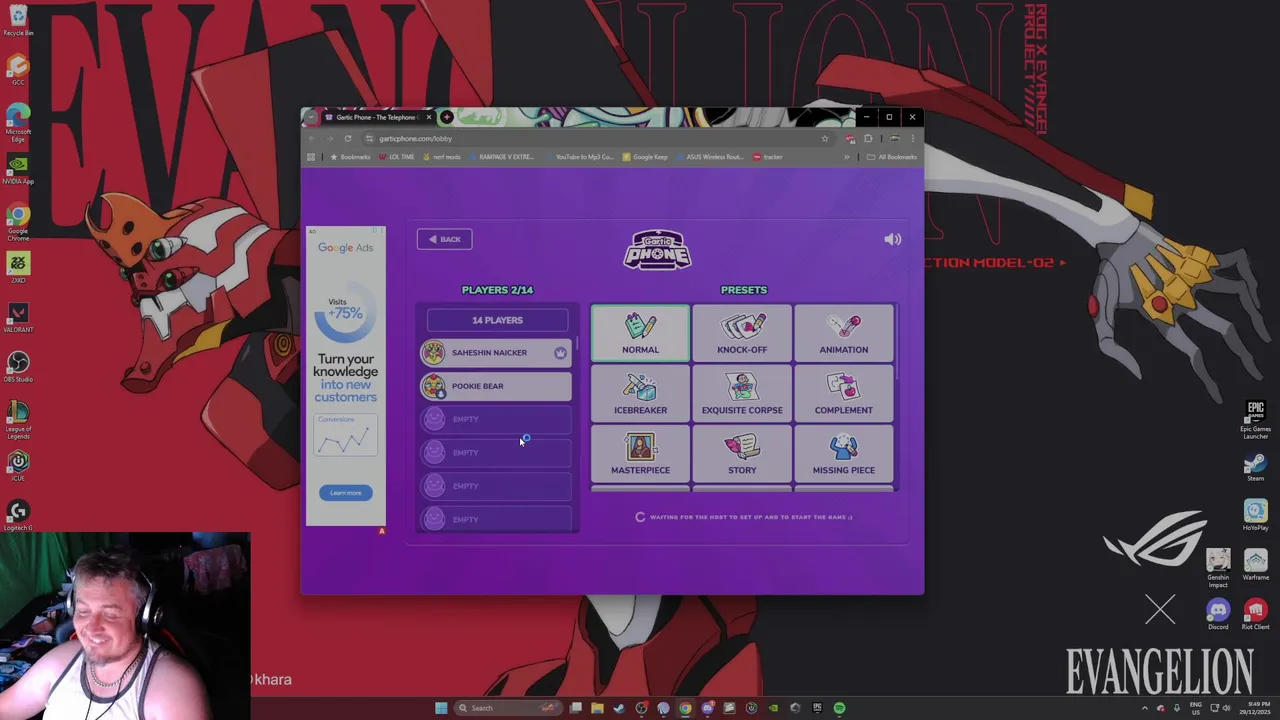Open the YouTube to Mp3 bookmark
Image resolution: width=1280 pixels, height=720 pixels.
(x=579, y=157)
